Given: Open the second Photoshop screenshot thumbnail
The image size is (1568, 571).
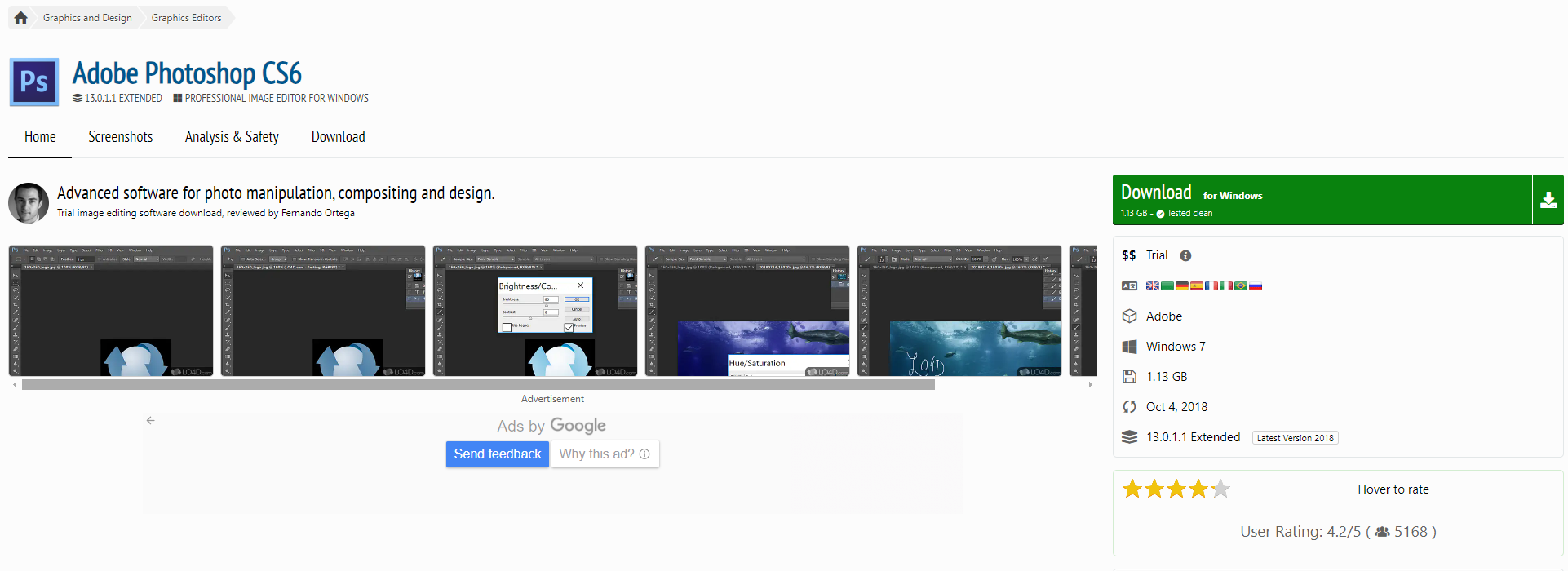Looking at the screenshot, I should point(323,311).
